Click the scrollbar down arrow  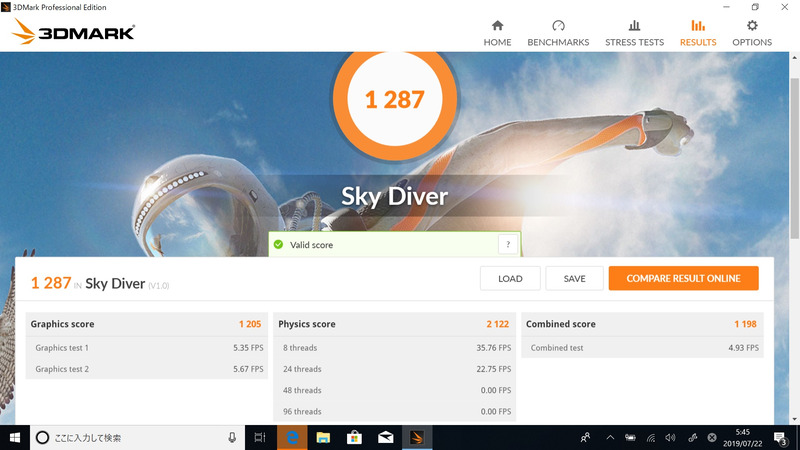tap(794, 419)
